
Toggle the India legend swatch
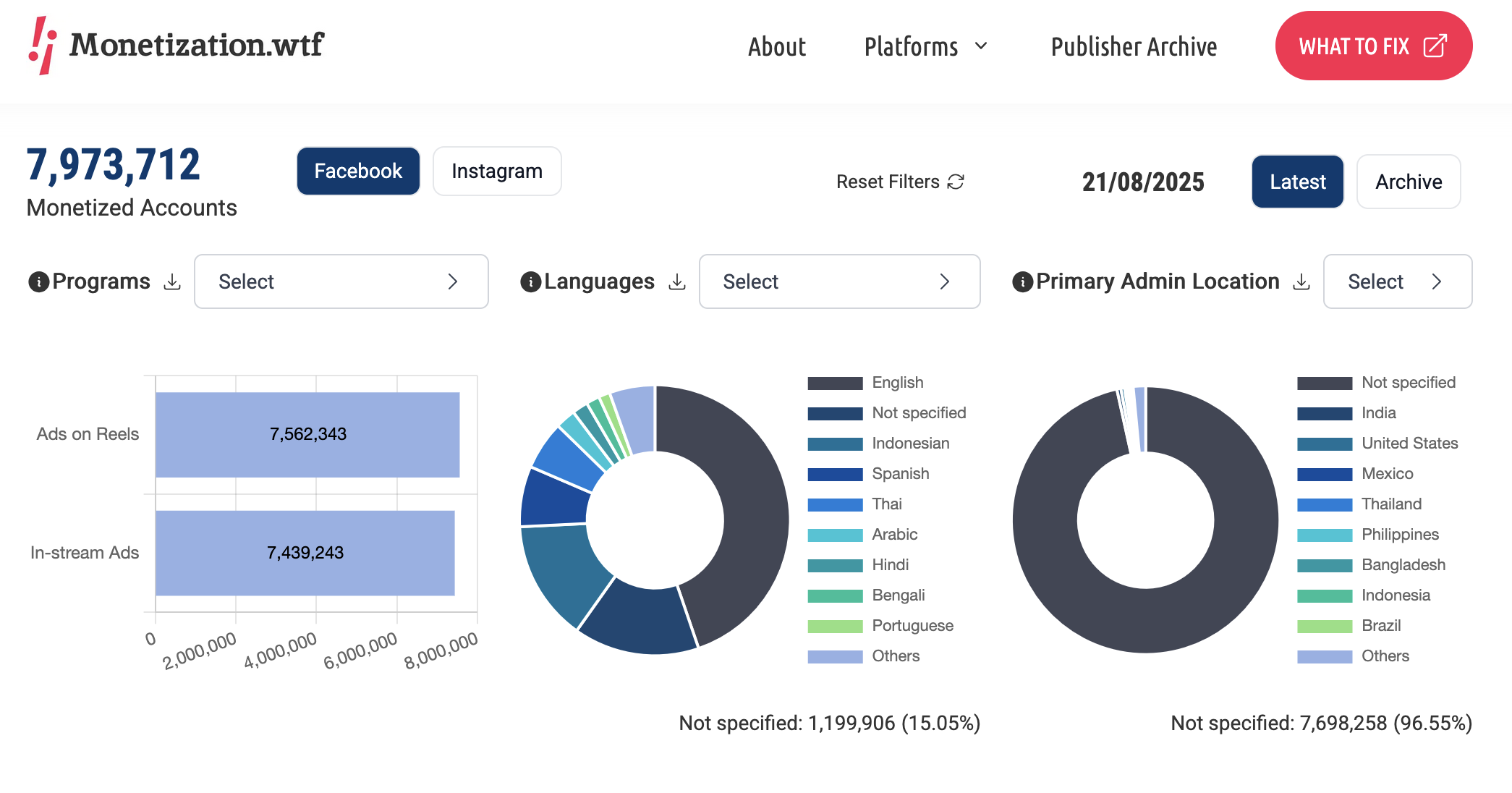tap(1325, 413)
